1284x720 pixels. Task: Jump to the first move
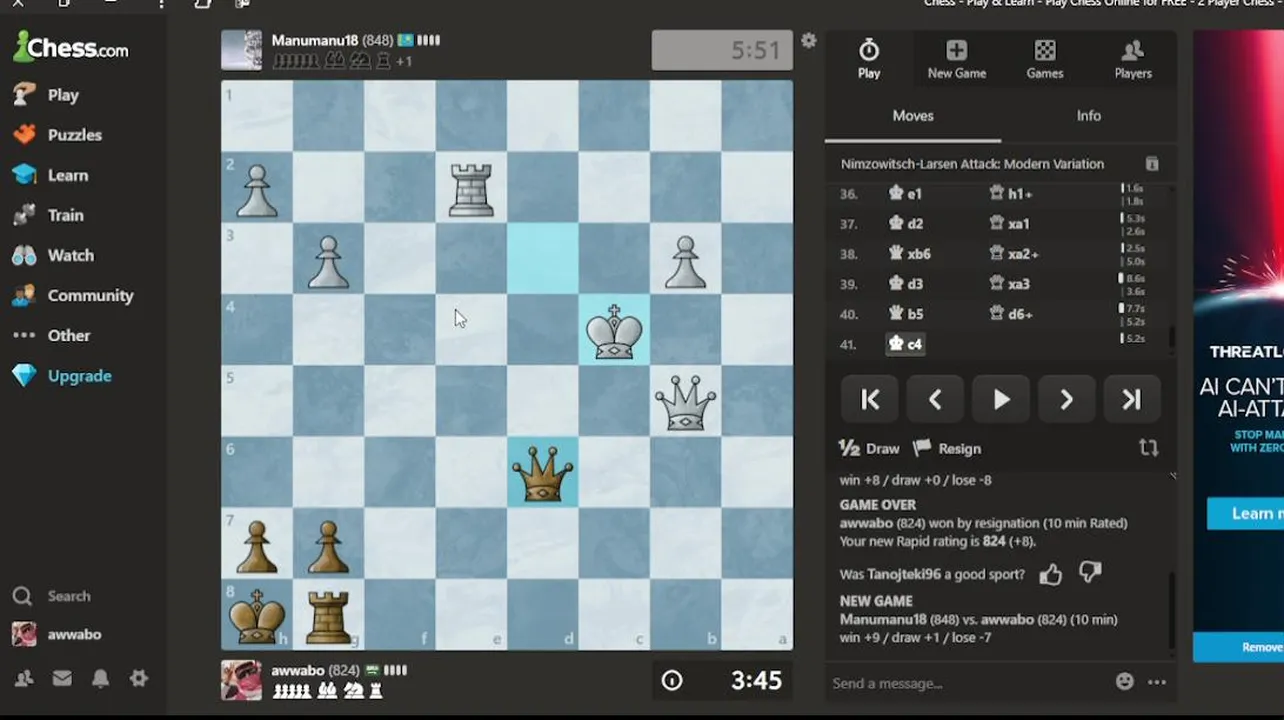[x=870, y=400]
